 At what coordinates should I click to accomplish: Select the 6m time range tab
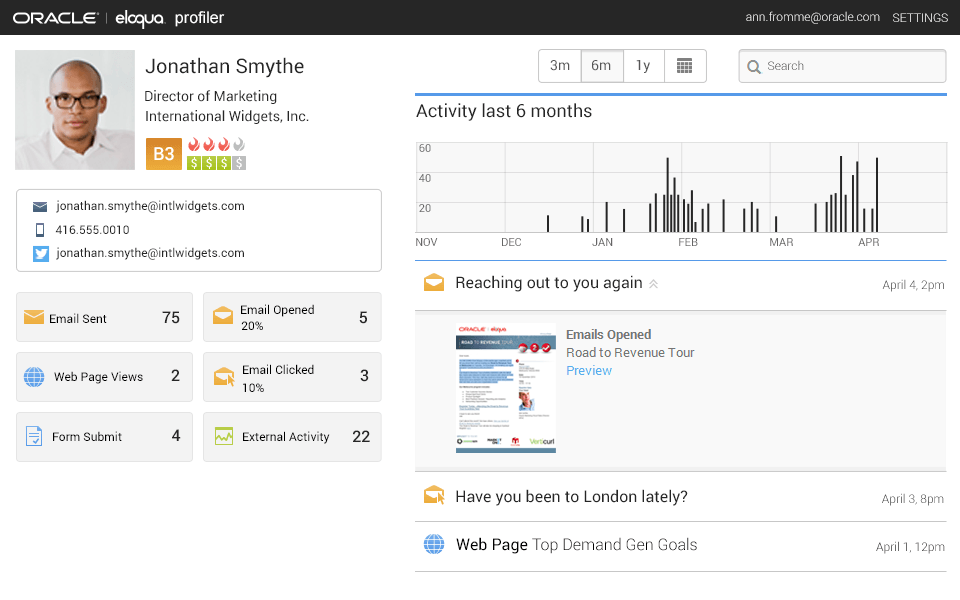point(601,66)
